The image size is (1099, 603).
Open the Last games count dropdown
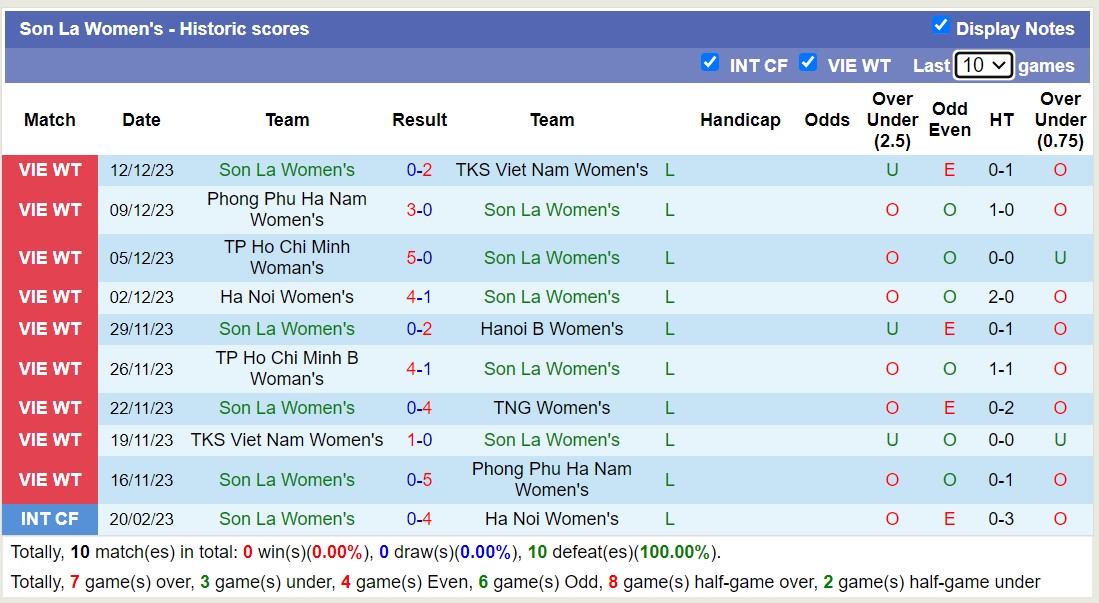pos(985,63)
